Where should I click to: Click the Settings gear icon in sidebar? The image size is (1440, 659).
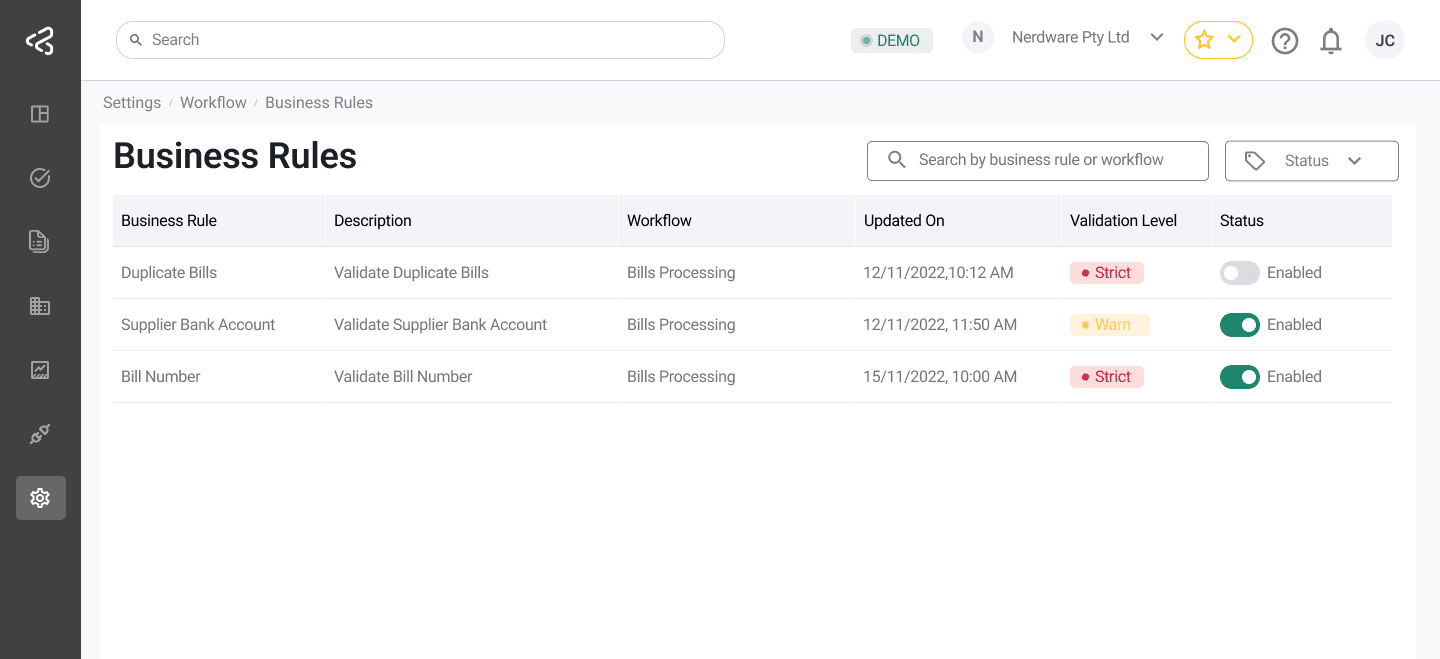click(40, 497)
